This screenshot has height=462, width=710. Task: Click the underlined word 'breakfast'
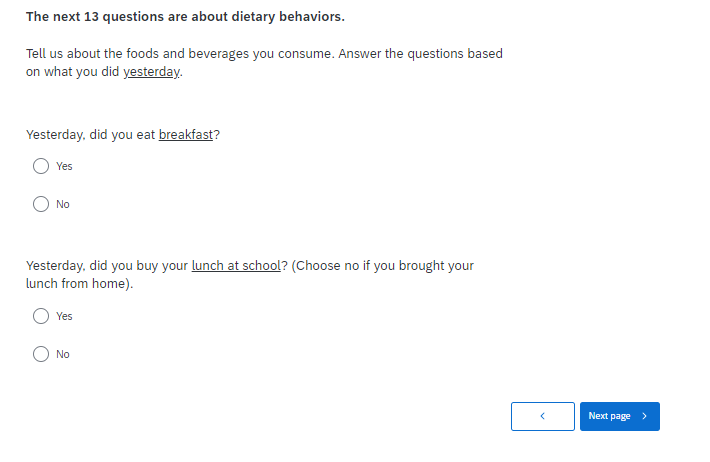tap(186, 135)
